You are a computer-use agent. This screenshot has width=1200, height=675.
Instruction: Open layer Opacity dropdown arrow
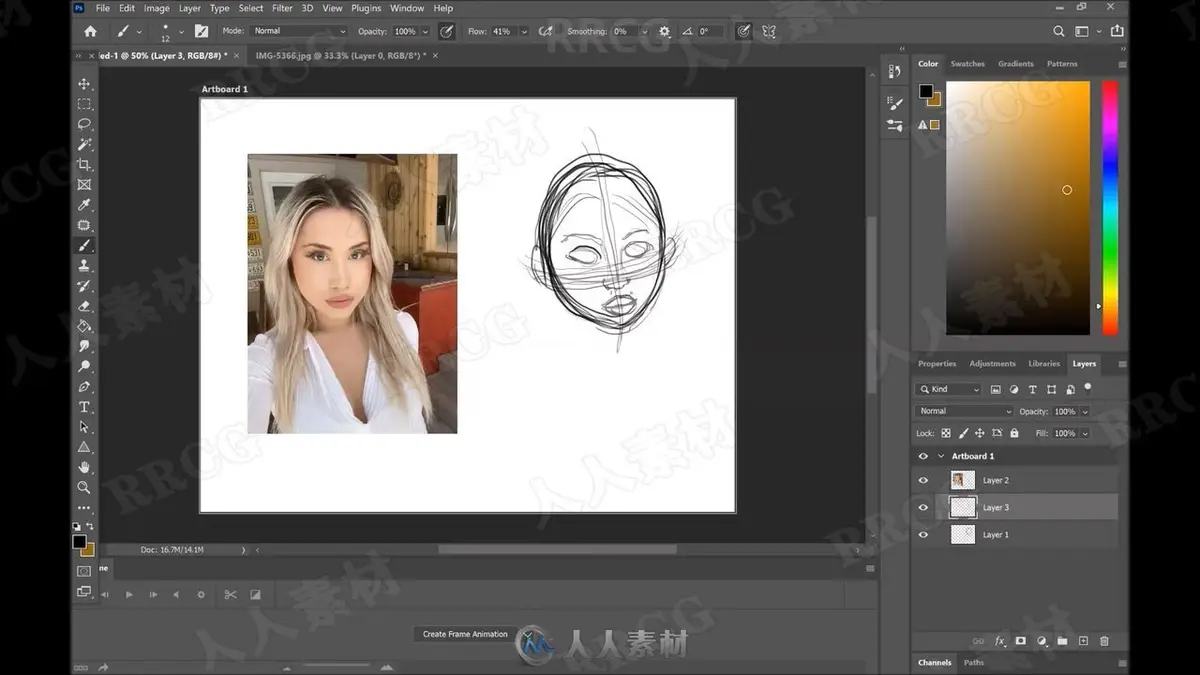coord(1085,411)
